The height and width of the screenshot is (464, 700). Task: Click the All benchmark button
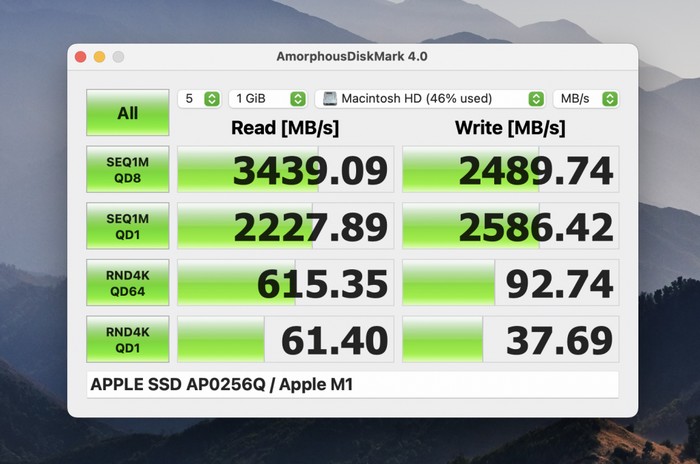(128, 113)
